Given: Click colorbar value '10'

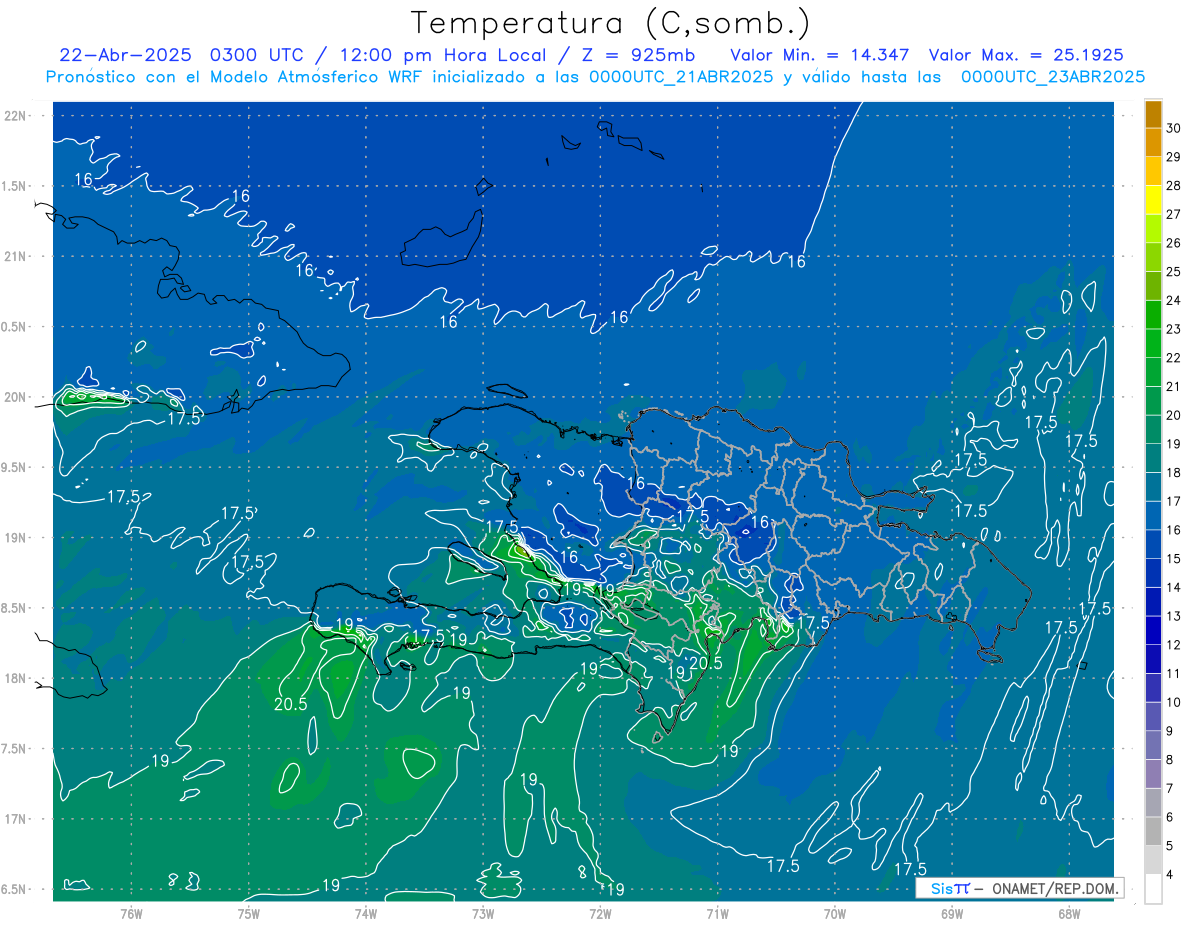Looking at the screenshot, I should click(1175, 702).
